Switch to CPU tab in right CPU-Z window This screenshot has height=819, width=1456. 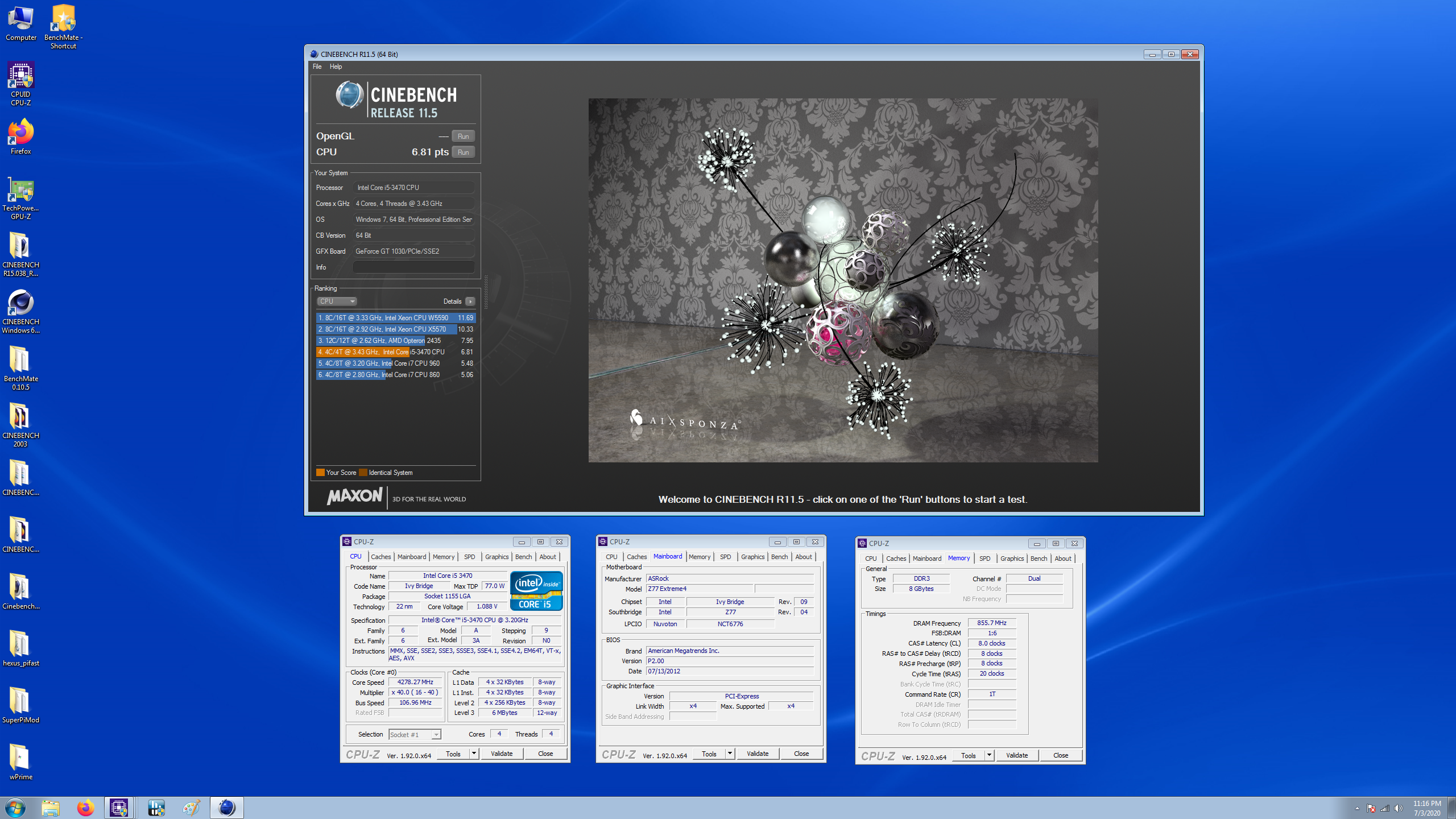click(x=871, y=559)
